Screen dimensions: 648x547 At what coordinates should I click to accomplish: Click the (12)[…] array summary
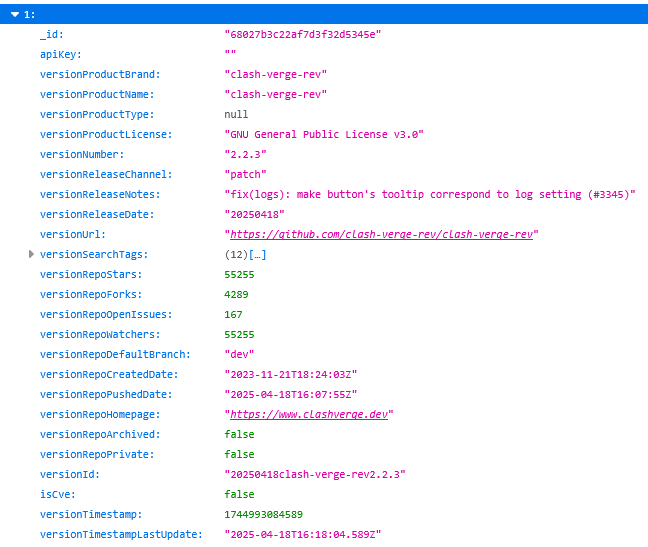(245, 254)
